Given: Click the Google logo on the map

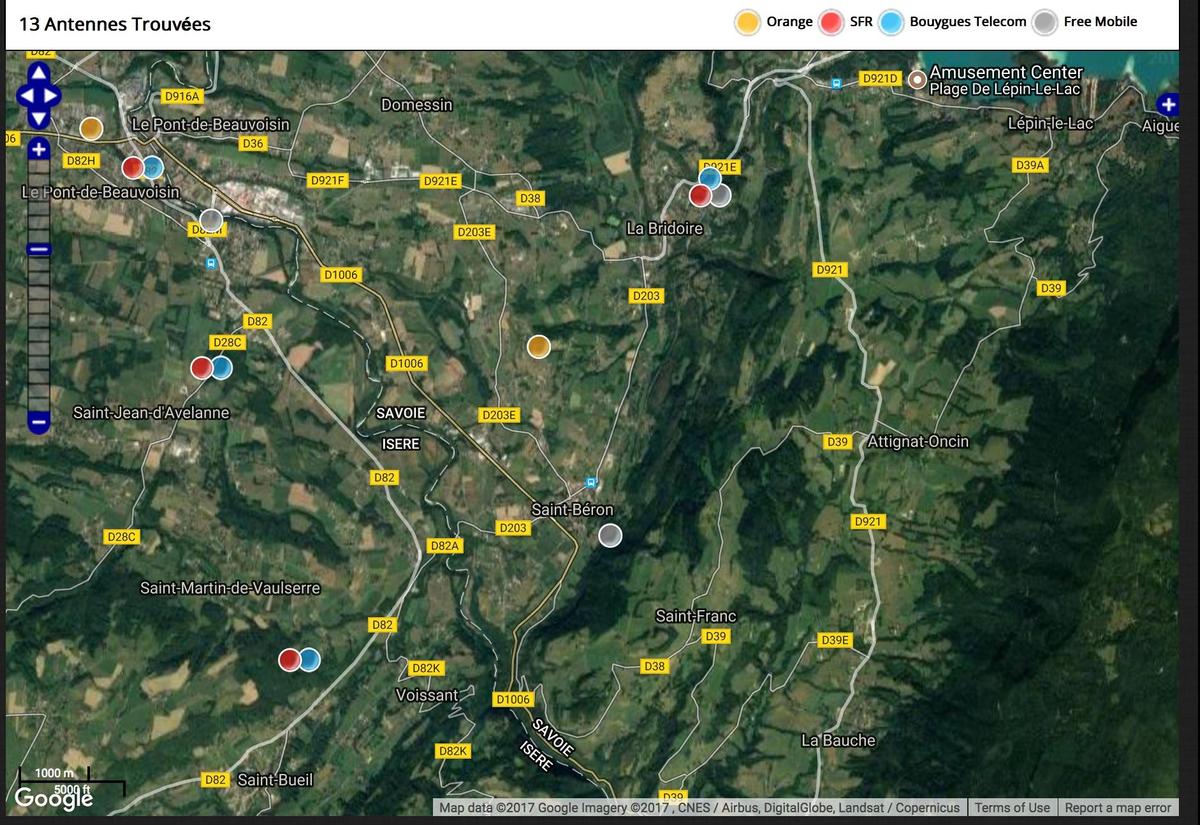Looking at the screenshot, I should click(54, 799).
